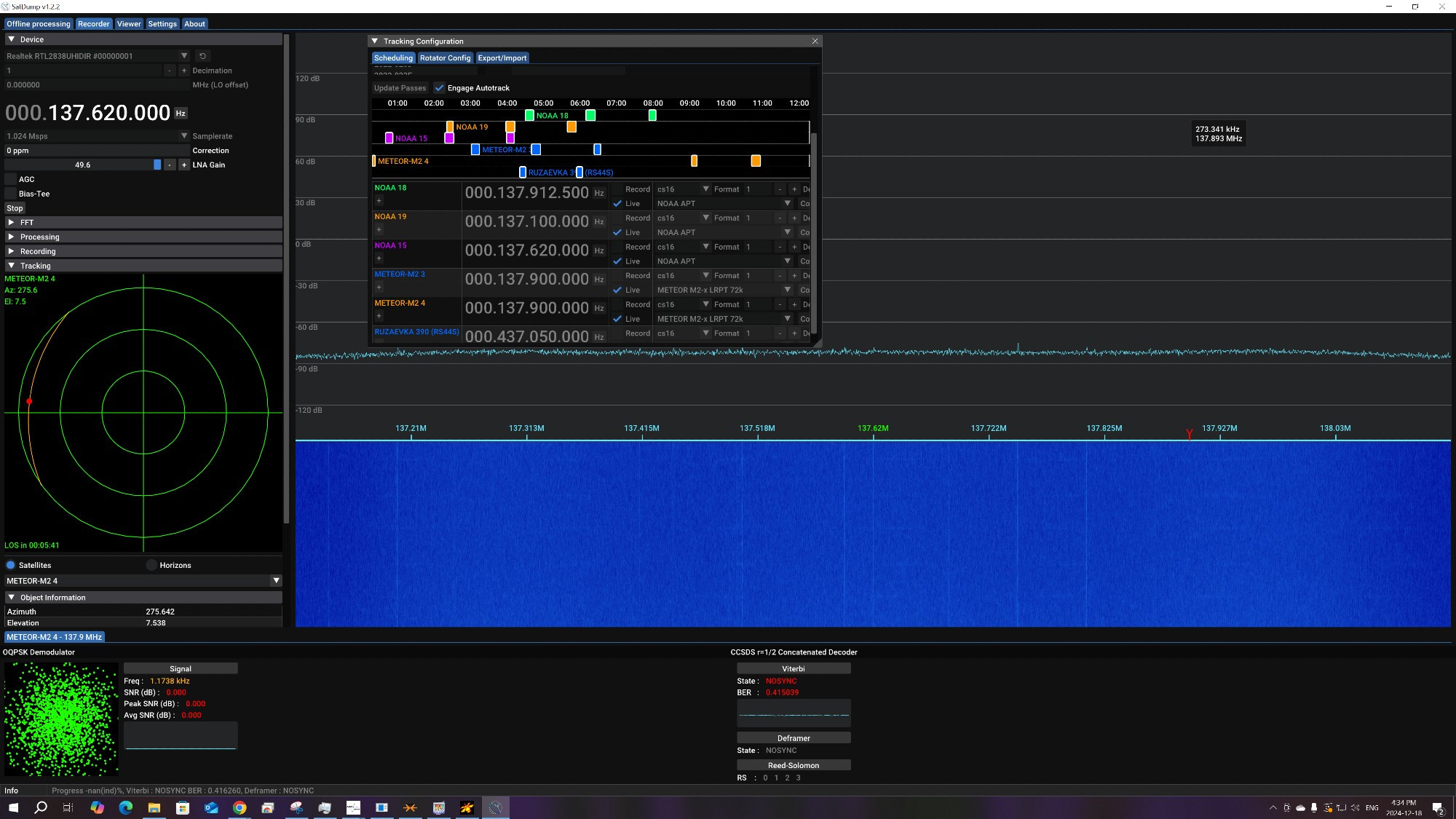Show hidden system tray icons
1456x819 pixels.
pyautogui.click(x=1273, y=808)
